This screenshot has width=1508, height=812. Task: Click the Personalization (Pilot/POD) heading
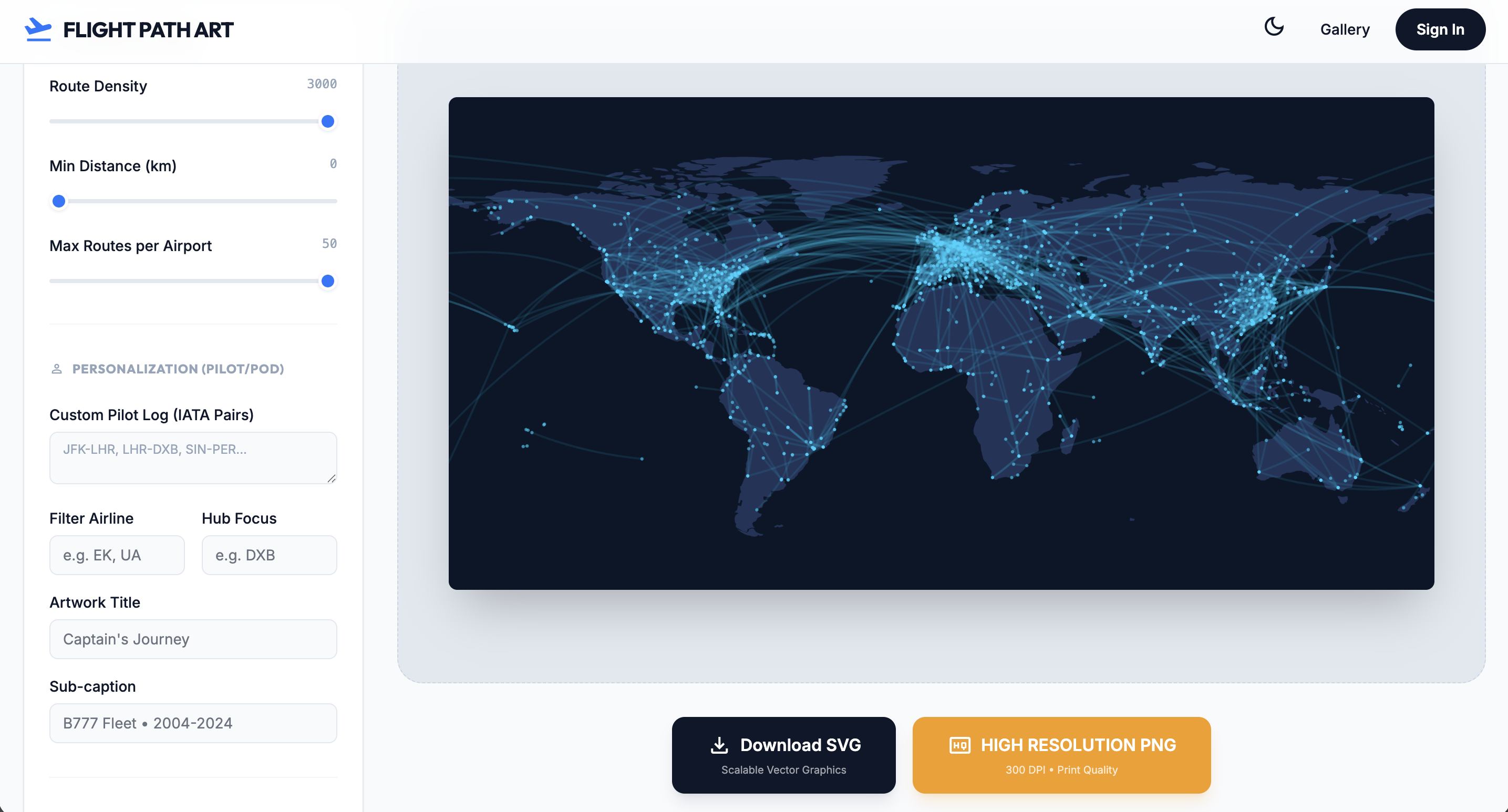(178, 369)
